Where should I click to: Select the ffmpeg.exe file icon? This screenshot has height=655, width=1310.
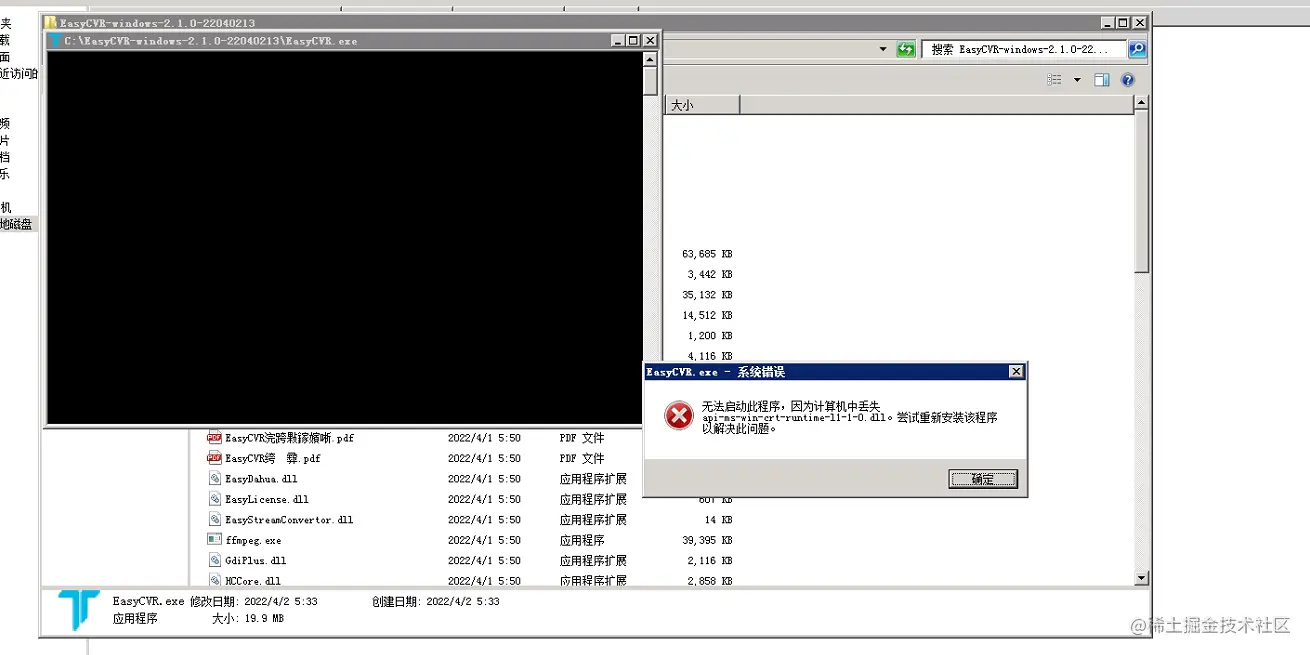click(214, 539)
